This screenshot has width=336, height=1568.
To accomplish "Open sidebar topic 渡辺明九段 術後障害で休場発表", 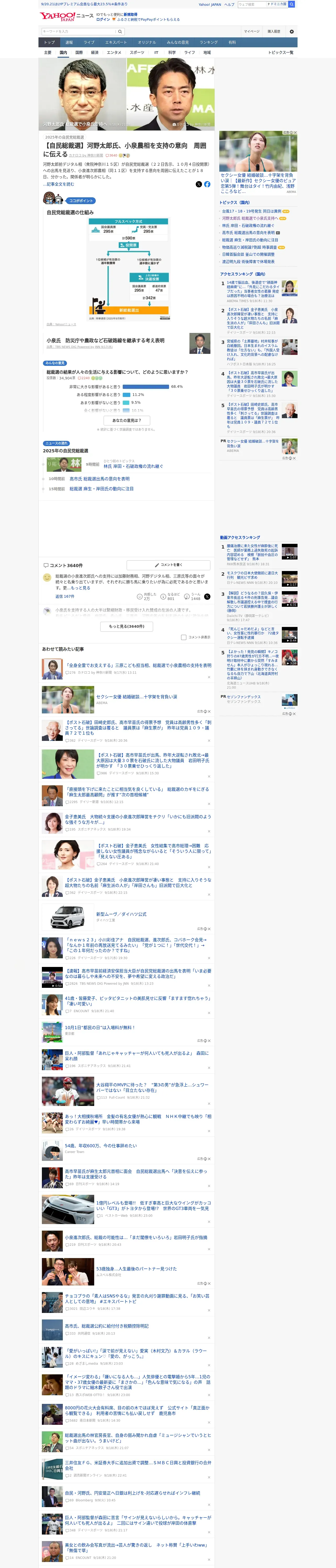I will (248, 262).
